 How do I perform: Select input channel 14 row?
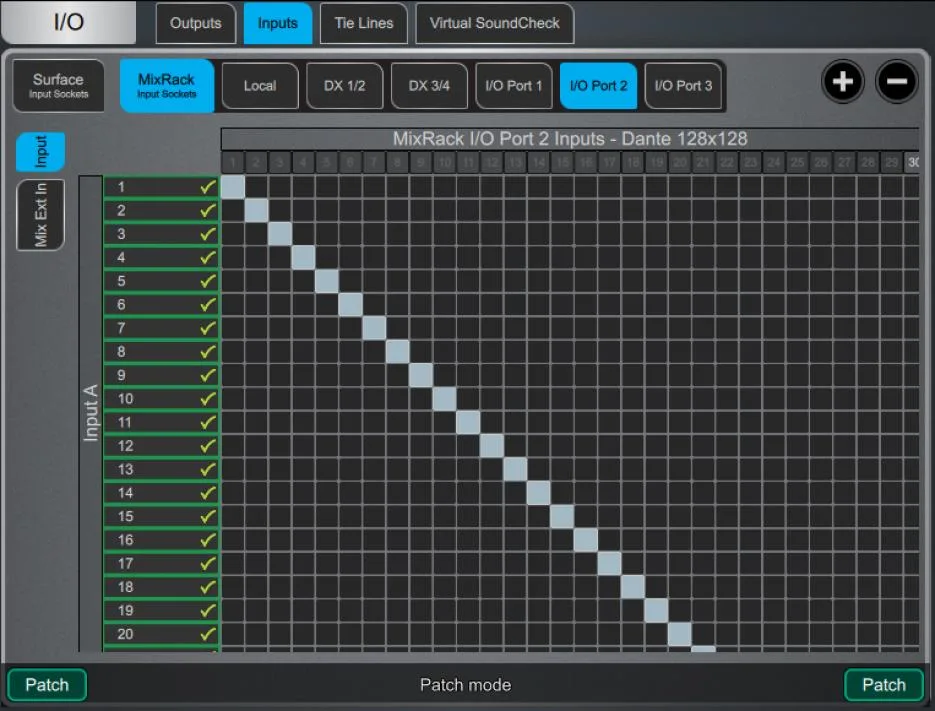[162, 493]
